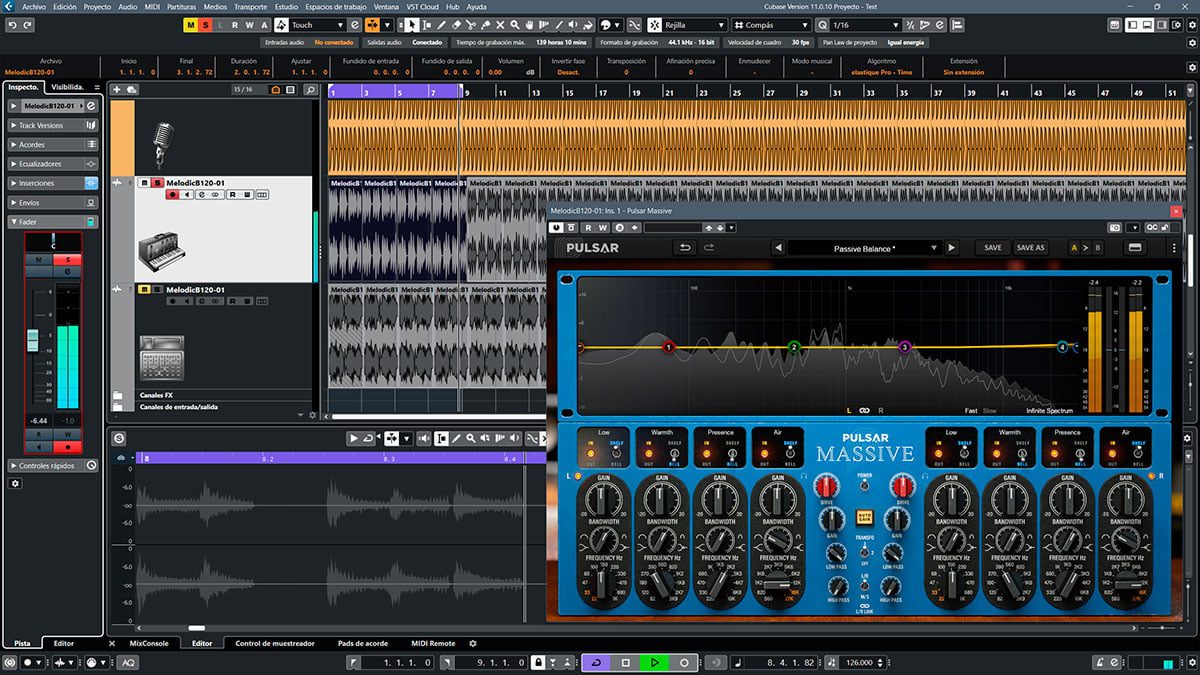Switch Pulsar comparison to state B
The width and height of the screenshot is (1200, 675).
pos(1098,247)
